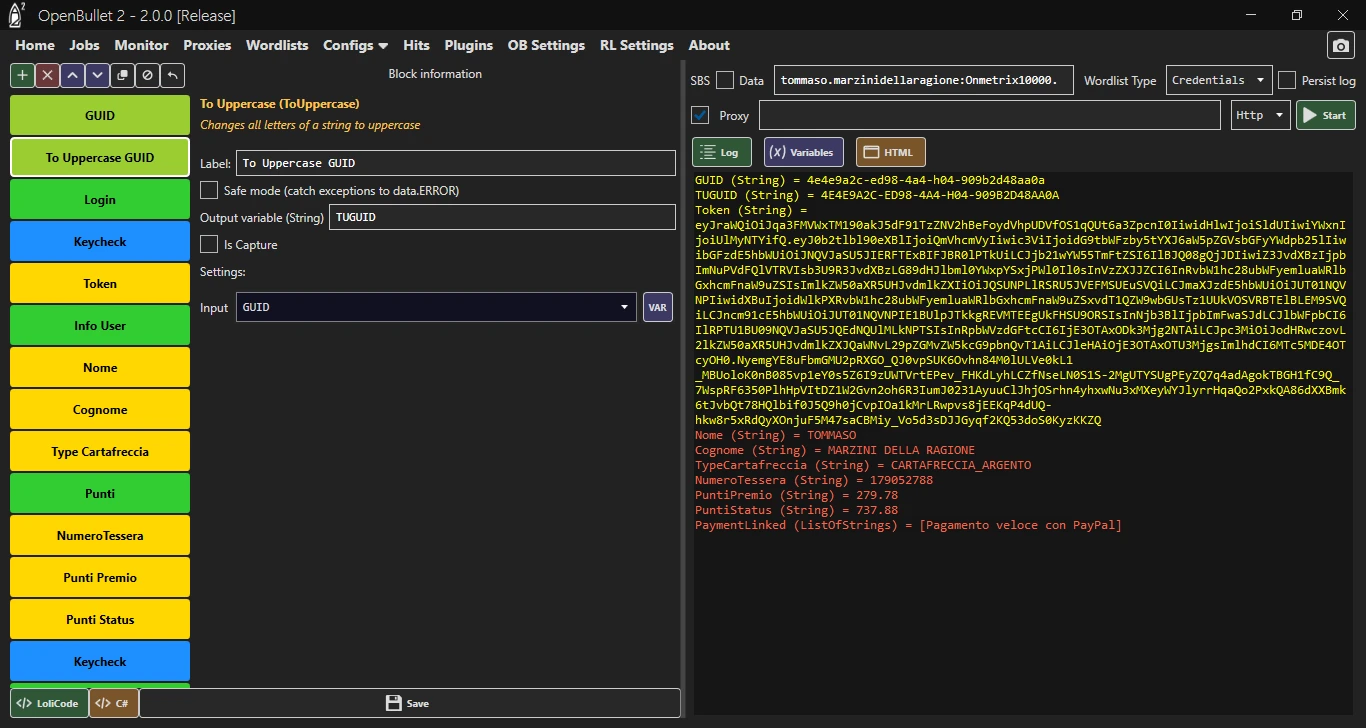Click the green add block plus icon
This screenshot has height=728, width=1366.
(x=22, y=75)
